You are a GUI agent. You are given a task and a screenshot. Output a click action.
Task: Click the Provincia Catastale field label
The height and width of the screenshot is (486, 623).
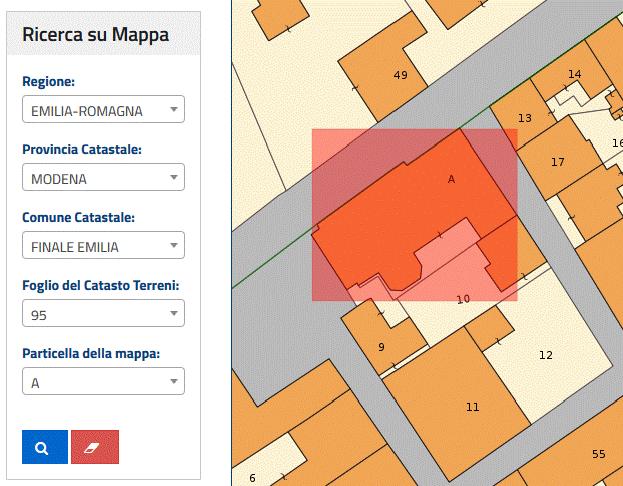(x=82, y=149)
